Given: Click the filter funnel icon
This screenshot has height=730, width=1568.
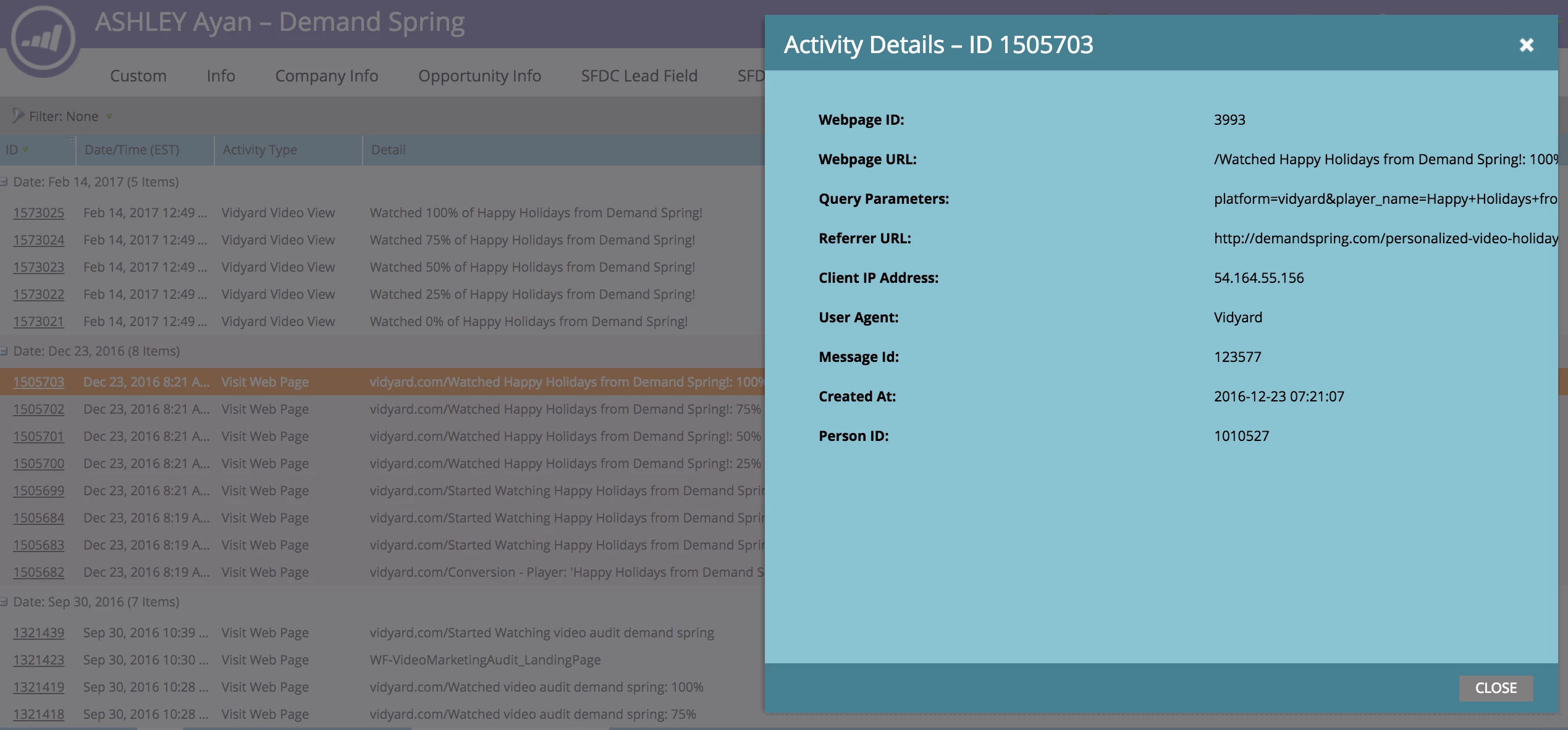Looking at the screenshot, I should pos(17,115).
